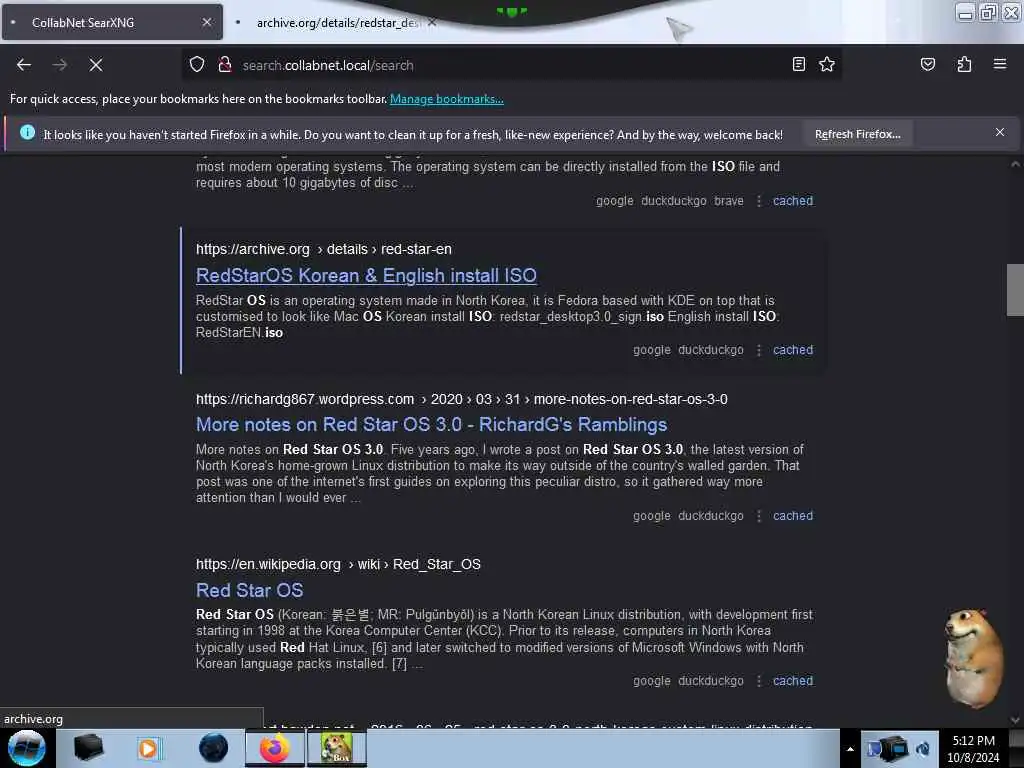Open RedStarOS Korean & English install ISO result
Screen dimensions: 1024x768
[x=366, y=276]
